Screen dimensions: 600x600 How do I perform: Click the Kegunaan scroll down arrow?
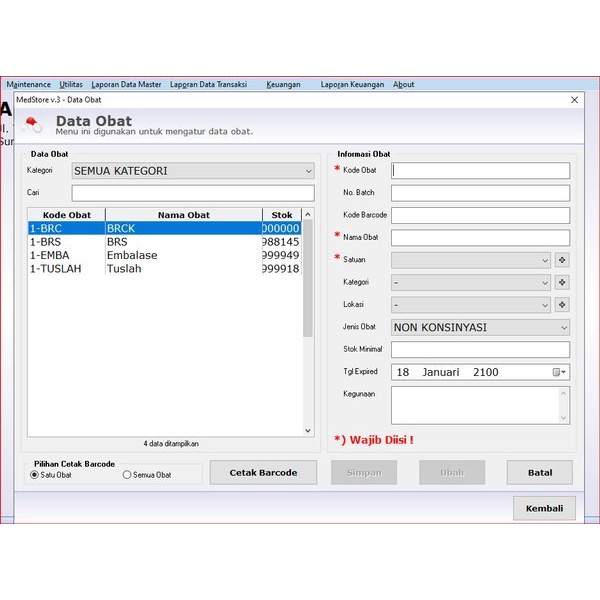[563, 418]
